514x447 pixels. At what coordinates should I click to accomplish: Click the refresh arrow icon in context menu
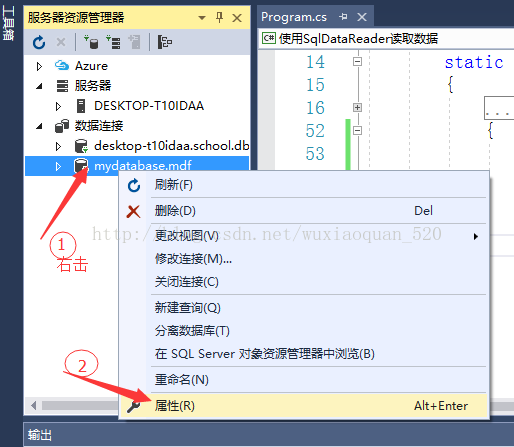134,185
